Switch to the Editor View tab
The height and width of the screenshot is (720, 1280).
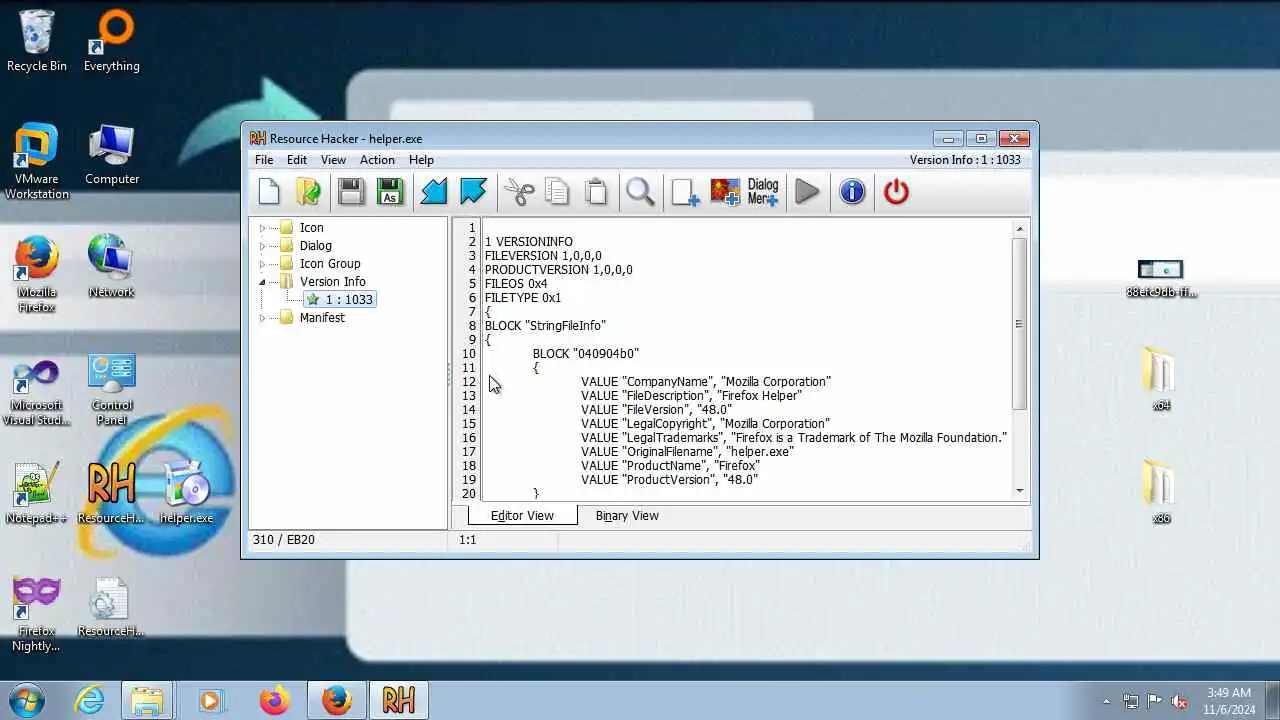(522, 516)
